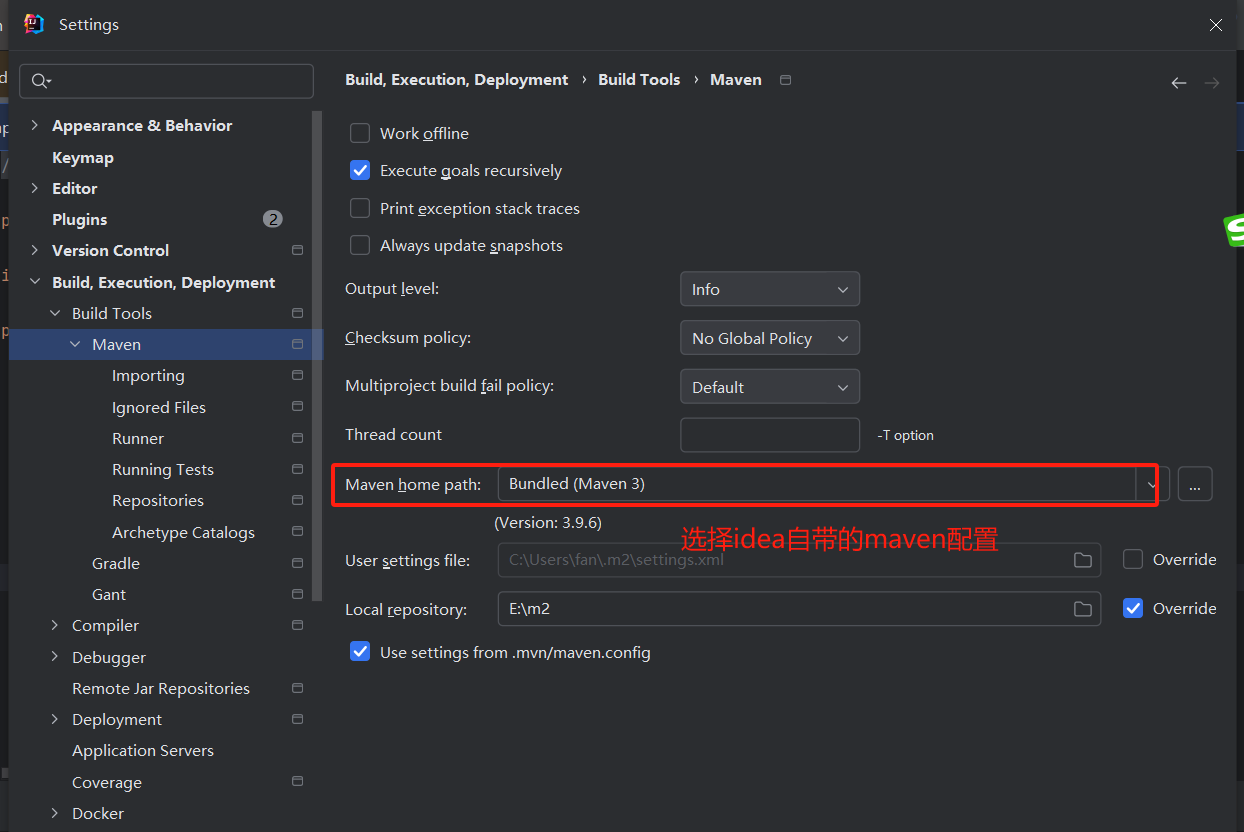Open Application Servers settings
Screen dimensions: 1244x832
143,750
